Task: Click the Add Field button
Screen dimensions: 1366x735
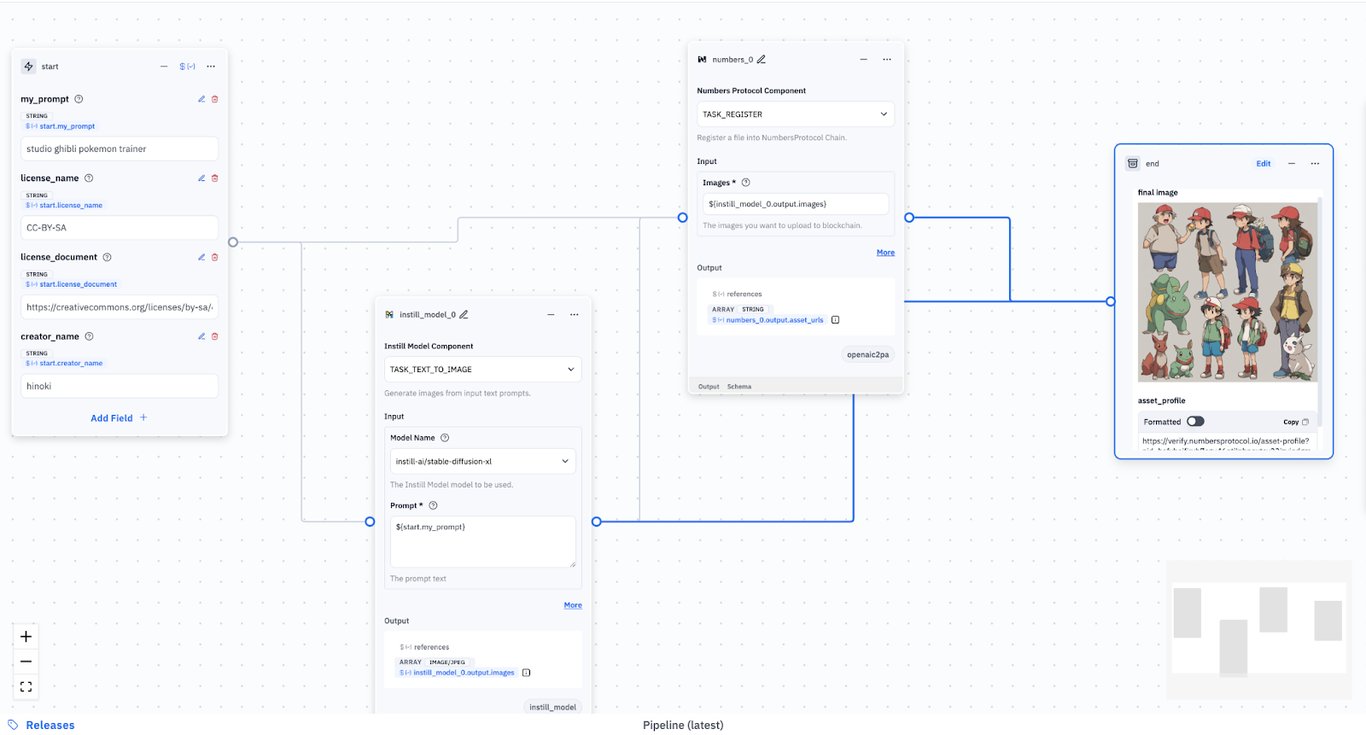Action: point(119,418)
